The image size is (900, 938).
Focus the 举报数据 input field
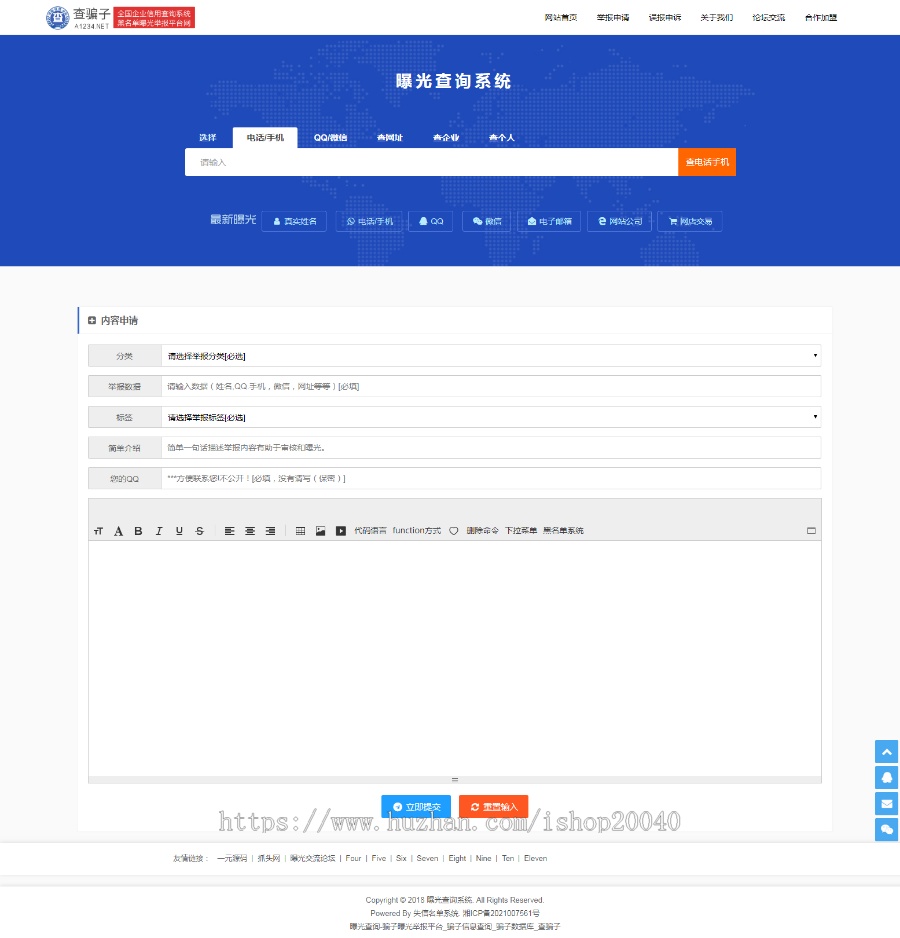coord(491,386)
